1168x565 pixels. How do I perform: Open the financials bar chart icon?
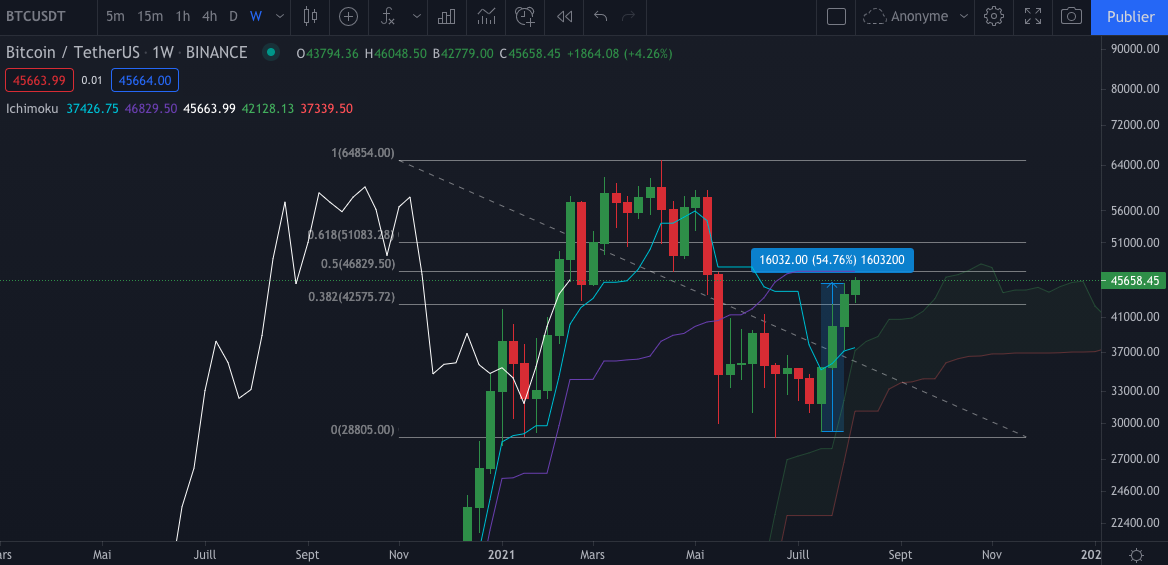tap(447, 16)
